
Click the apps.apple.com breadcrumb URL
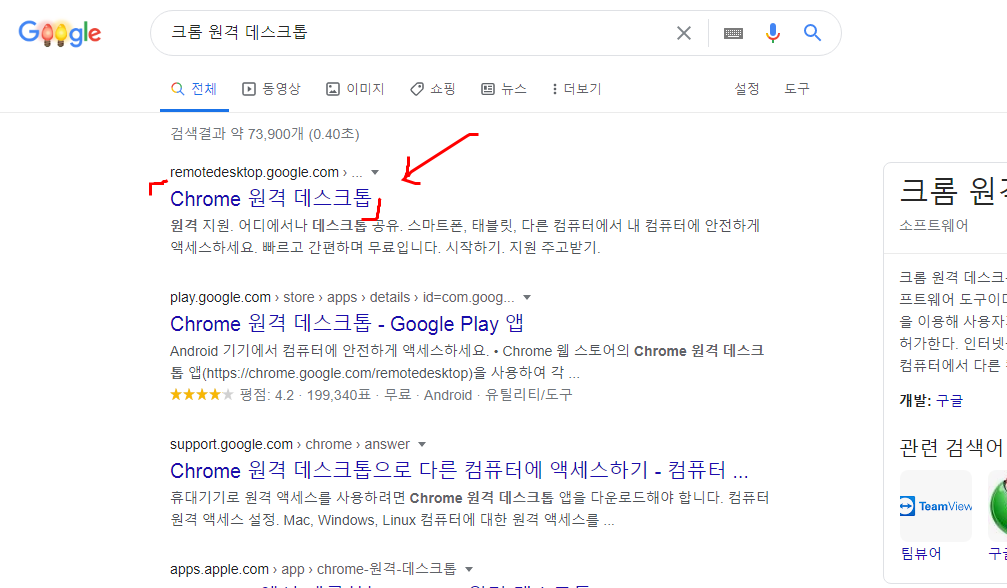pyautogui.click(x=313, y=569)
